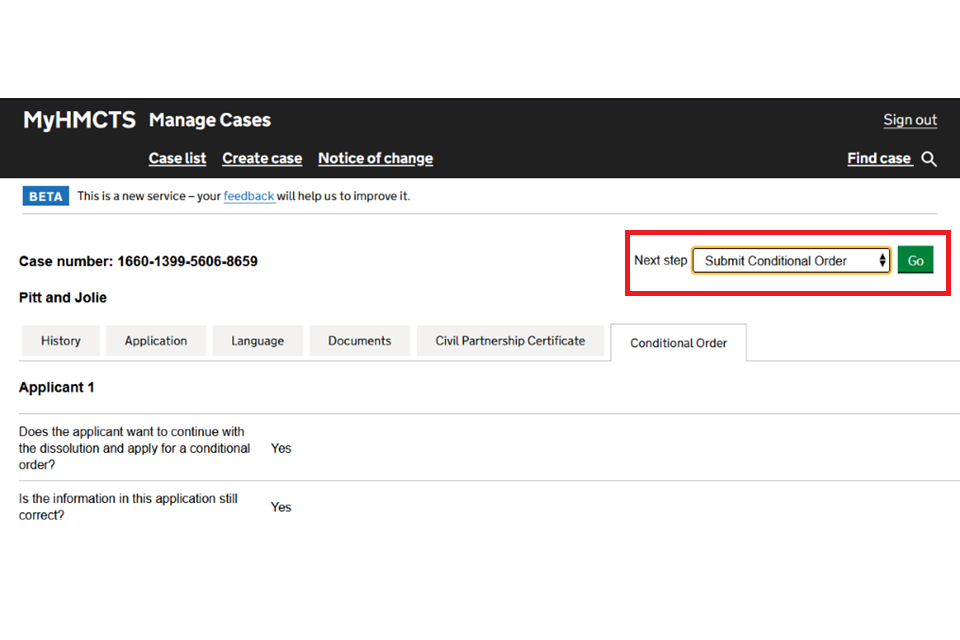Open the feedback link
Screen dimensions: 960x640
coord(248,196)
